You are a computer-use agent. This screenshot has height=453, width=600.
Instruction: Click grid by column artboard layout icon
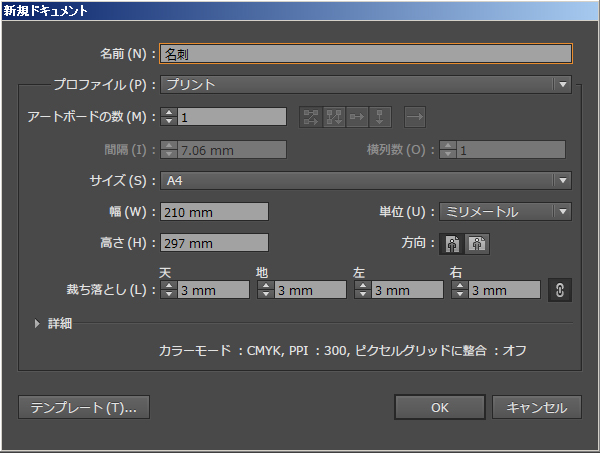(x=334, y=117)
